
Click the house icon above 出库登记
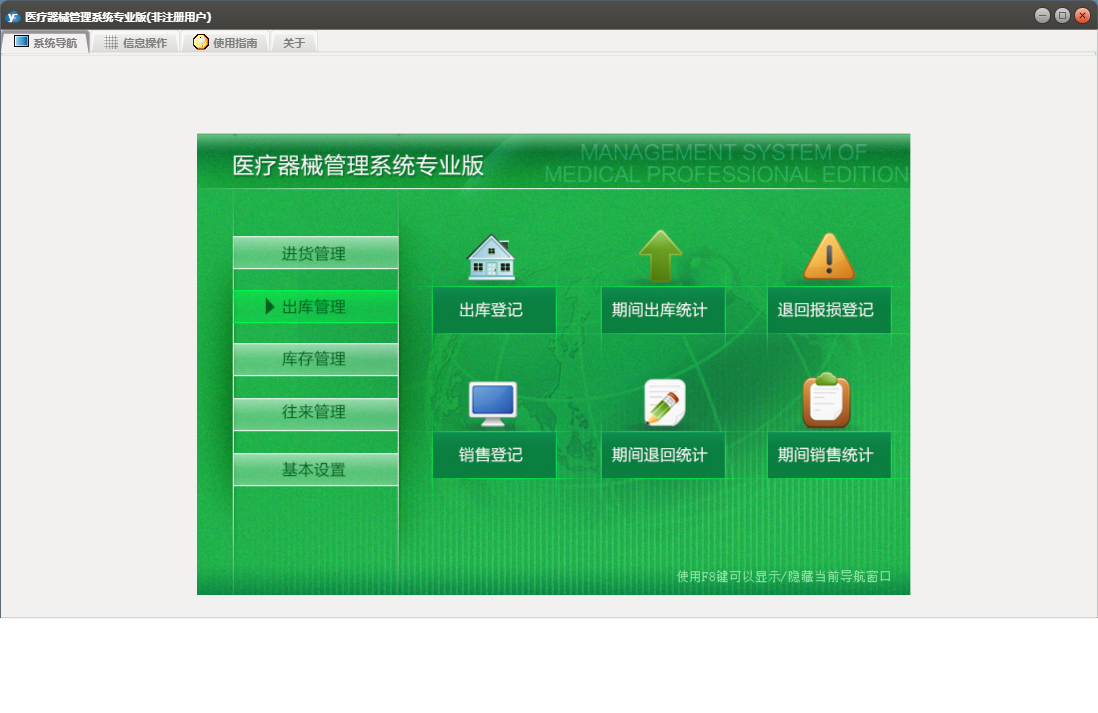[491, 258]
